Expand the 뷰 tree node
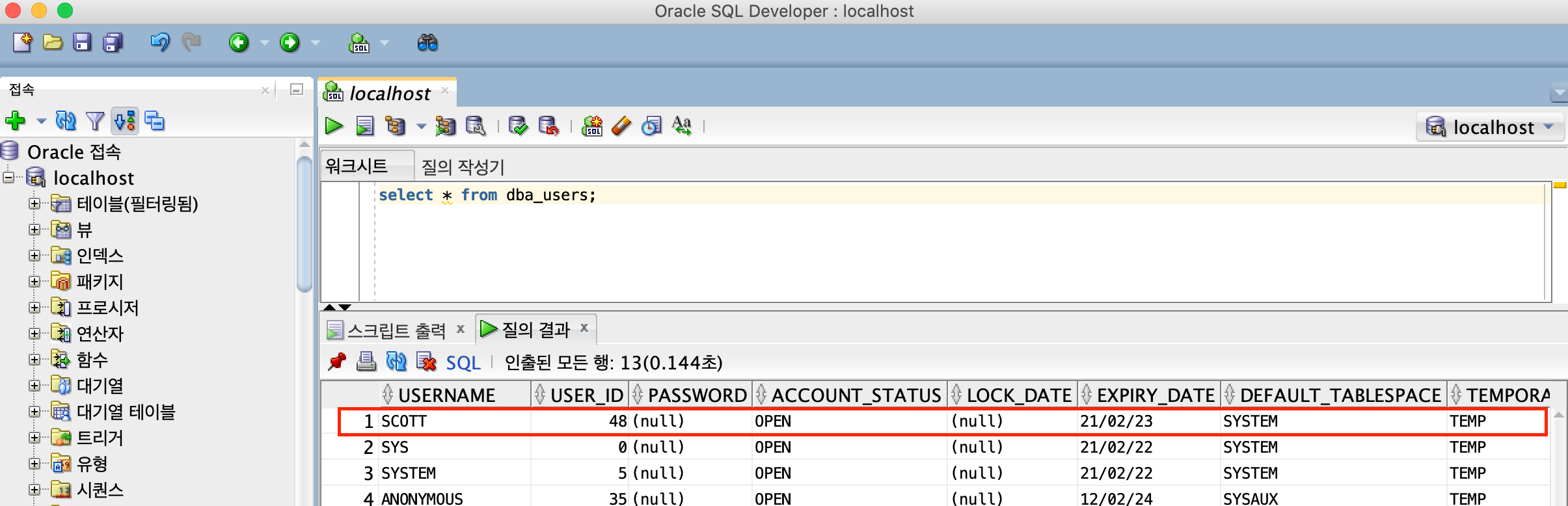 34,230
